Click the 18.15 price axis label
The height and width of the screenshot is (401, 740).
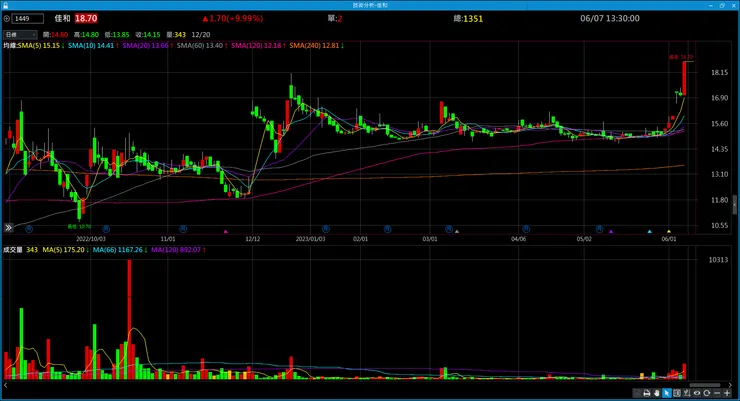(719, 73)
